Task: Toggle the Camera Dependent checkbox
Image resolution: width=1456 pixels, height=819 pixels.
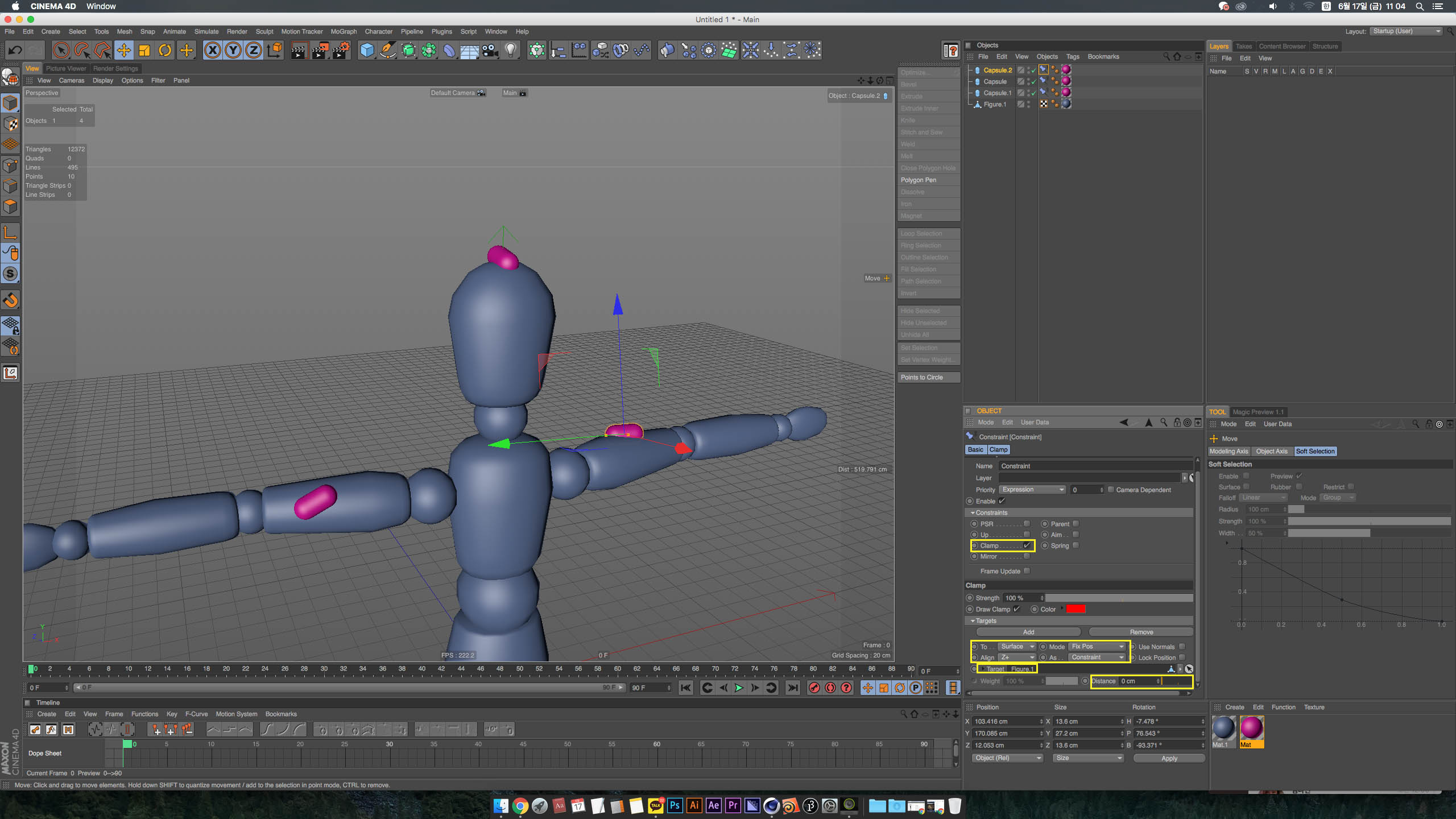Action: [x=1111, y=490]
